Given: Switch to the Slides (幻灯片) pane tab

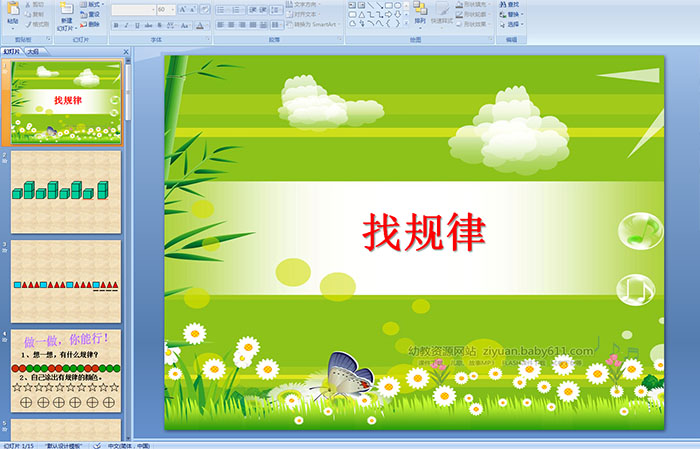Looking at the screenshot, I should pyautogui.click(x=12, y=52).
